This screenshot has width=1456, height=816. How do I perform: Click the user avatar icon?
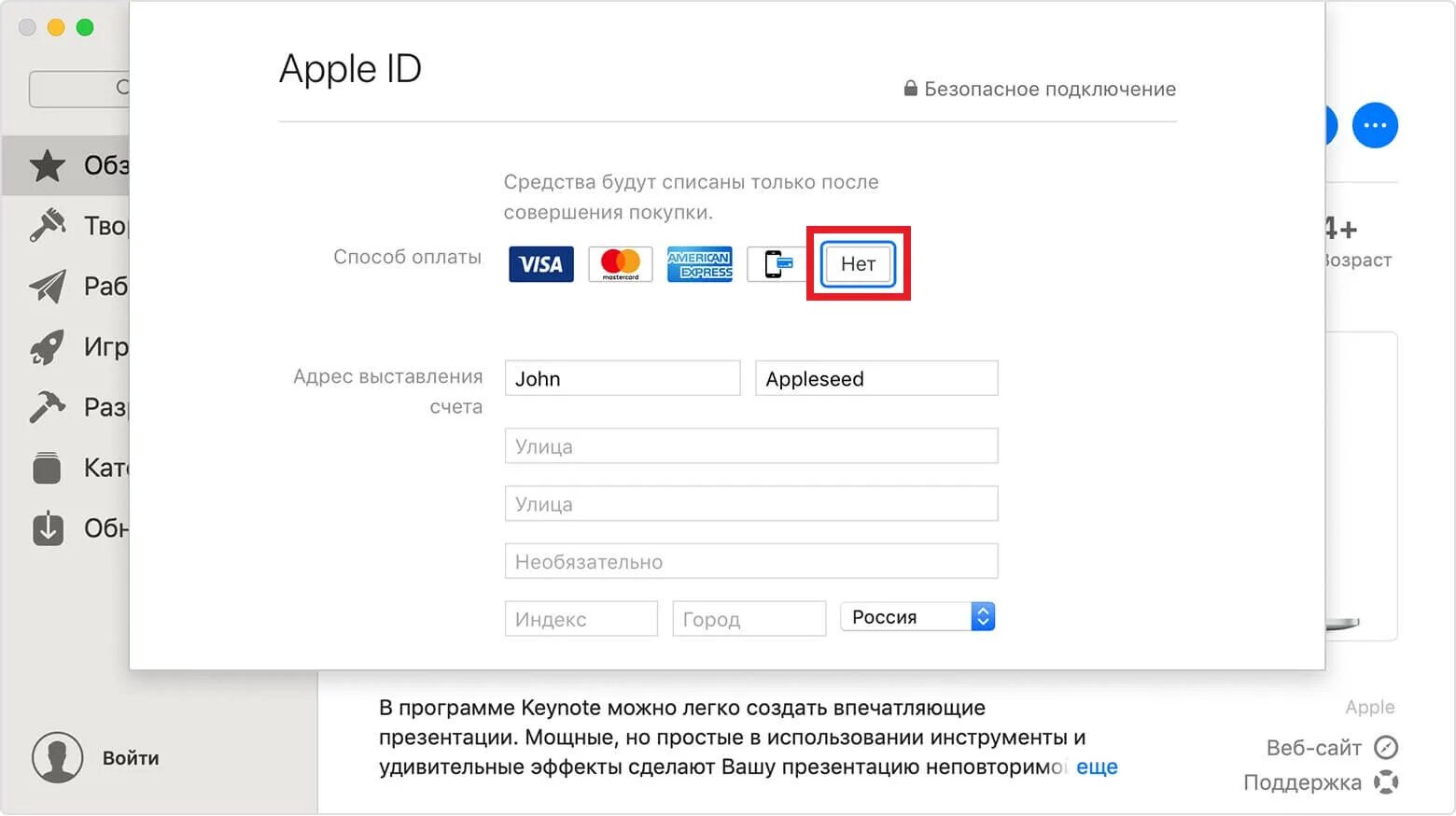[57, 757]
